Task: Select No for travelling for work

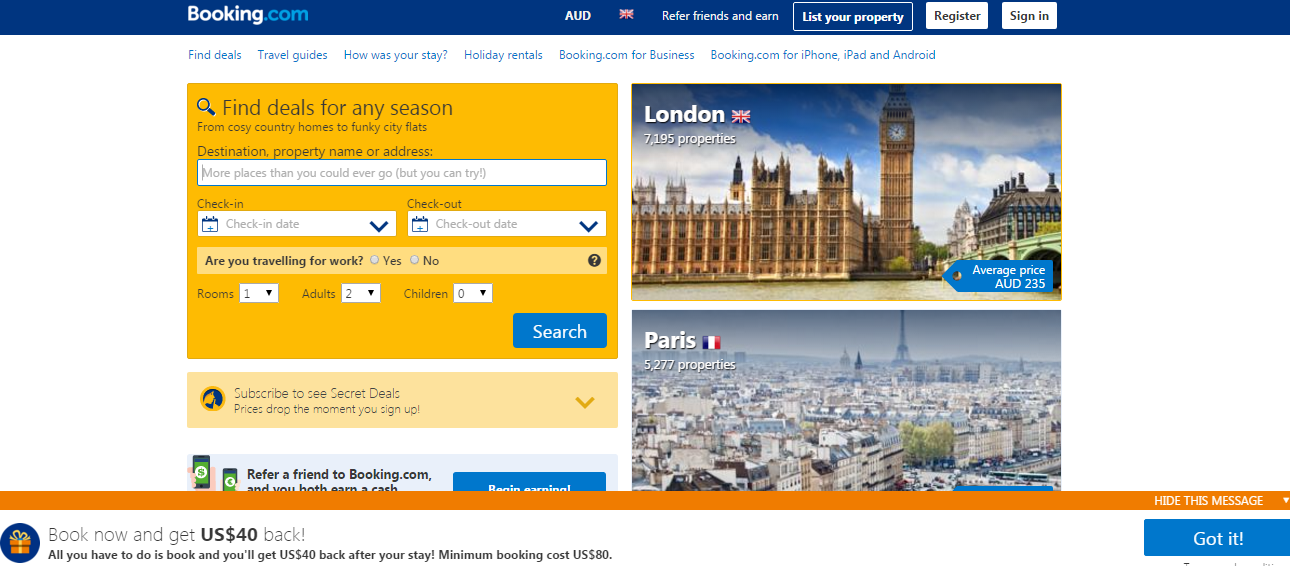Action: point(414,260)
